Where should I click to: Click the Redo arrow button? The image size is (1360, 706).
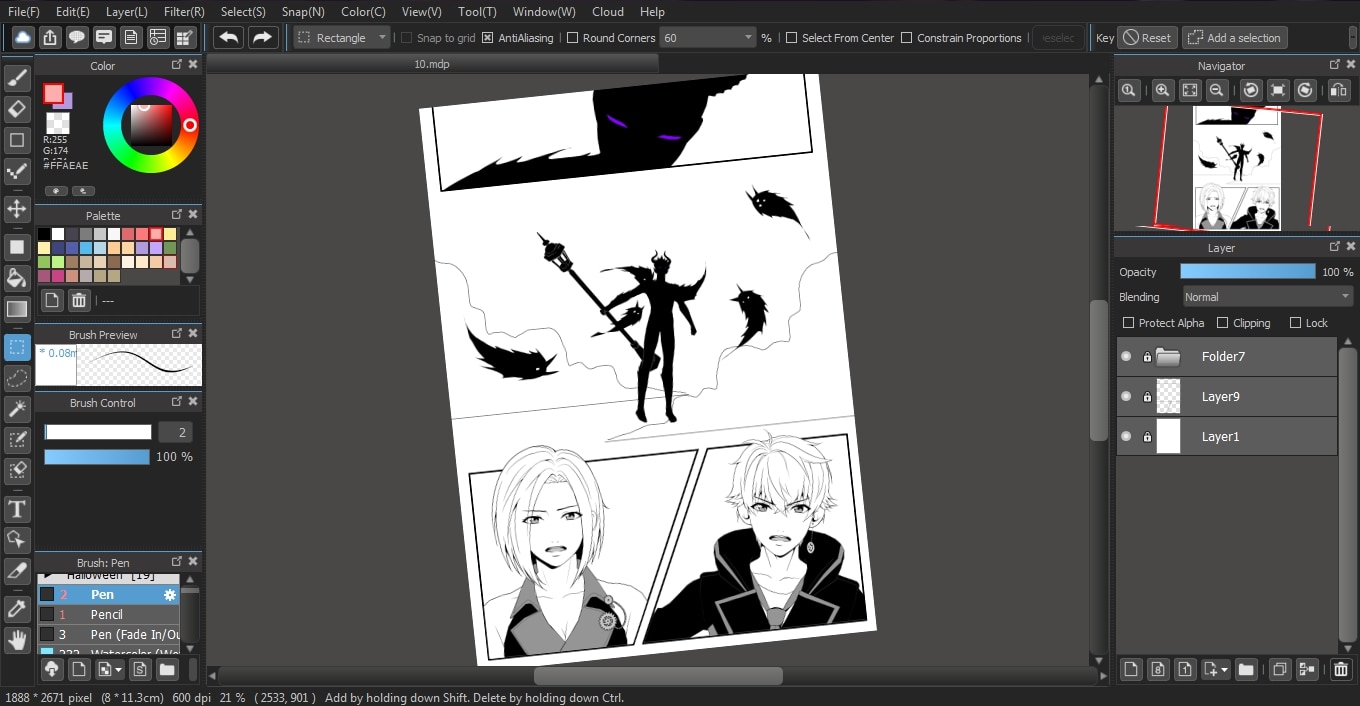tap(262, 37)
